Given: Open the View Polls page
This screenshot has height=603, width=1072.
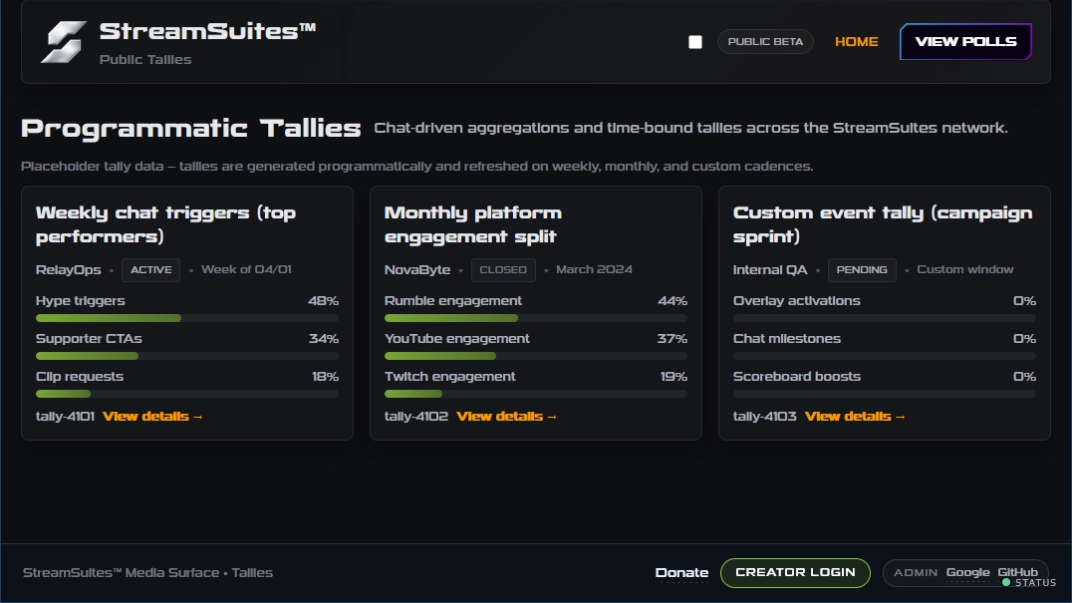Looking at the screenshot, I should click(965, 42).
